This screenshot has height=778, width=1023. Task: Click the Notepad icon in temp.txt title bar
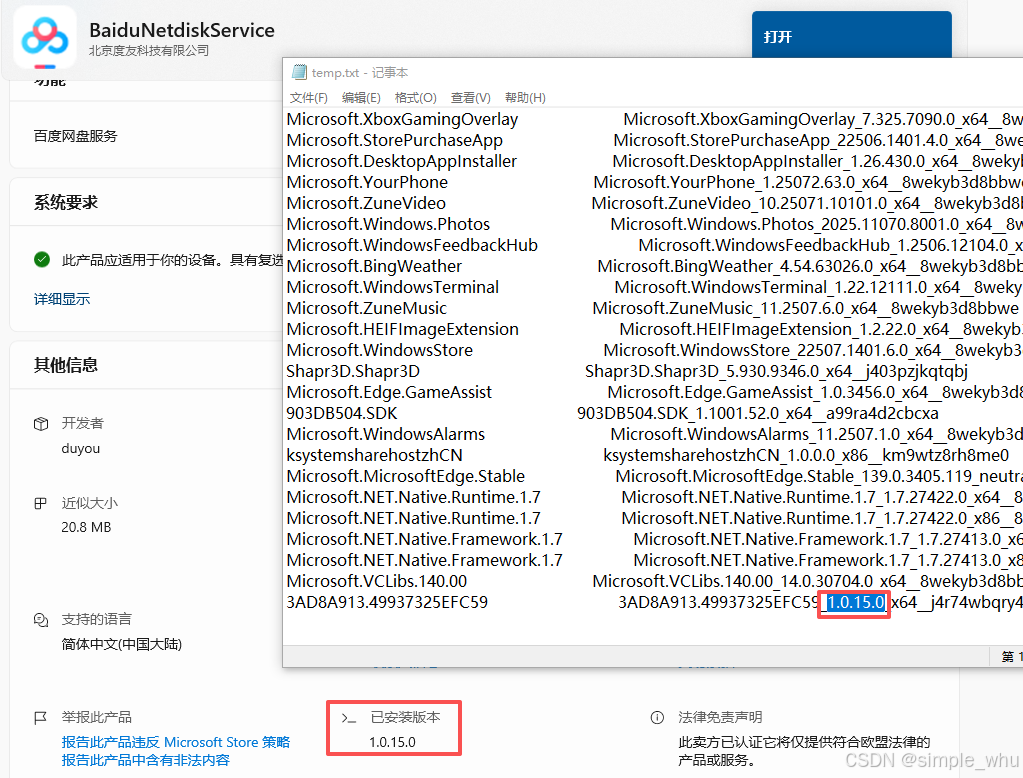tap(299, 72)
